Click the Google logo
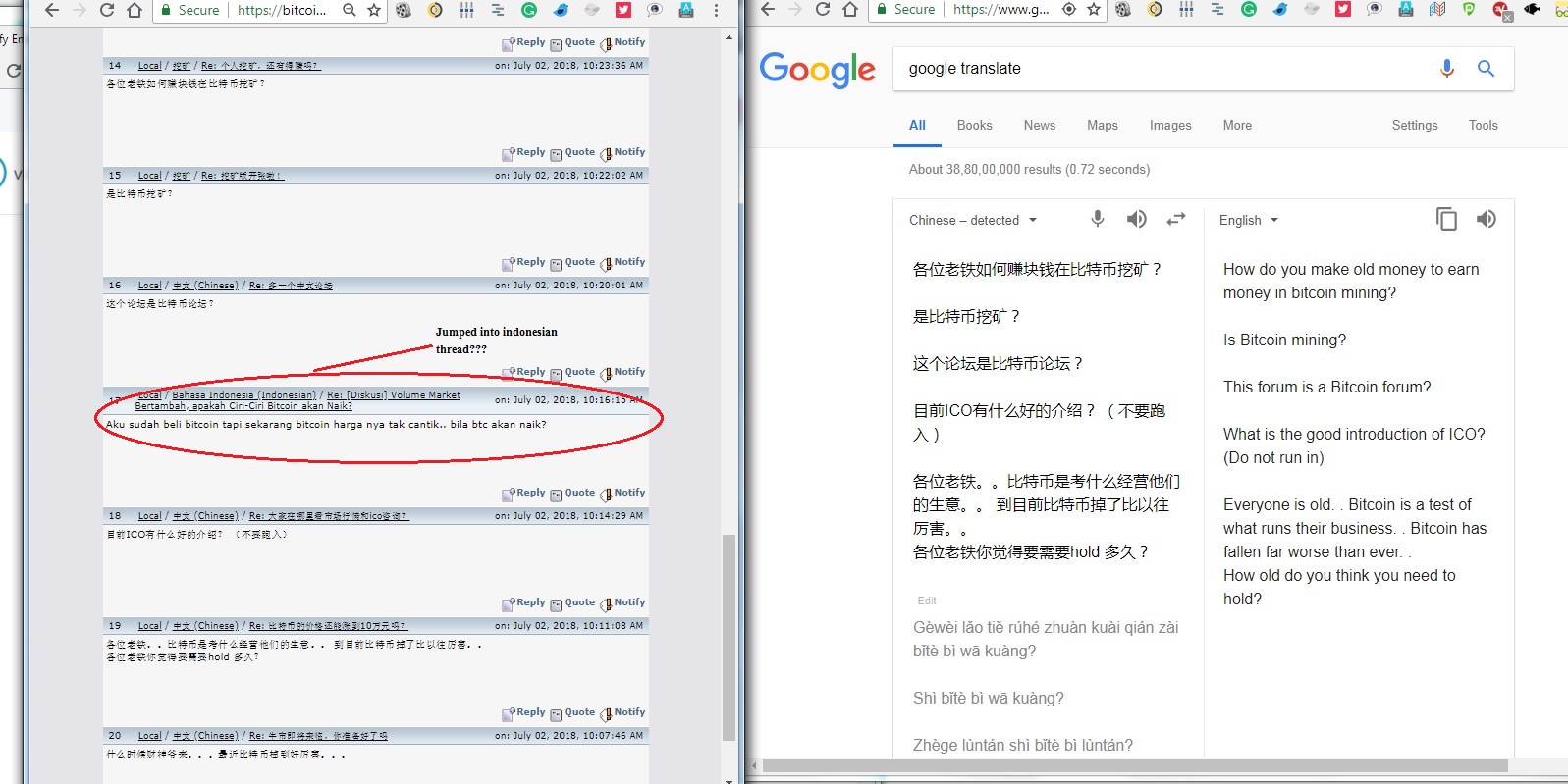1568x784 pixels. pos(817,70)
